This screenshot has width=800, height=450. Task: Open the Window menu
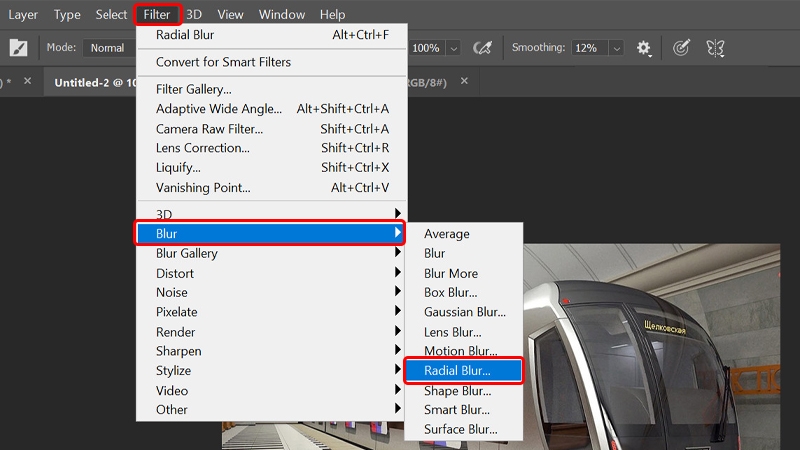[x=282, y=14]
